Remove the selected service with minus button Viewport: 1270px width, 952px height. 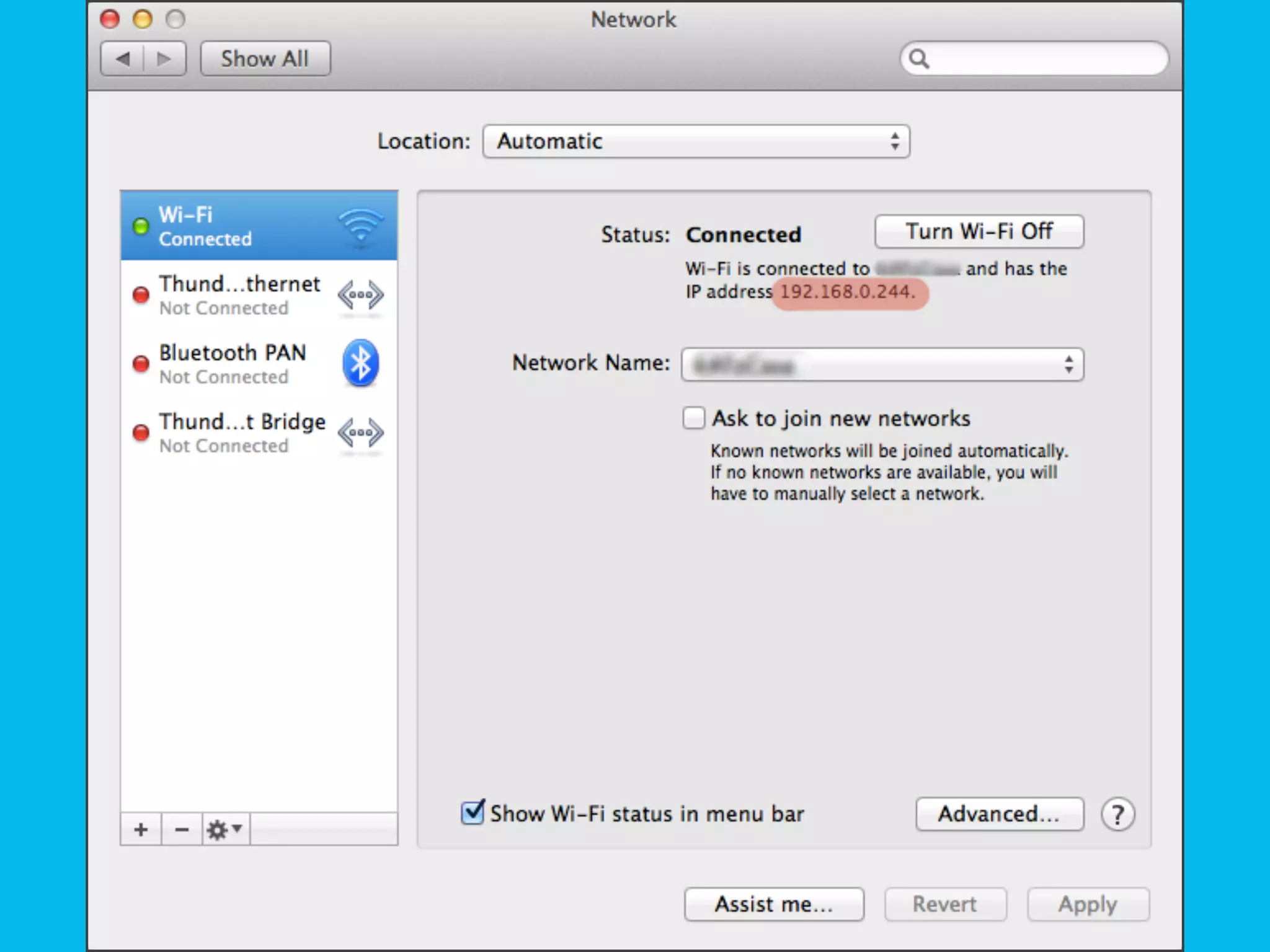181,829
